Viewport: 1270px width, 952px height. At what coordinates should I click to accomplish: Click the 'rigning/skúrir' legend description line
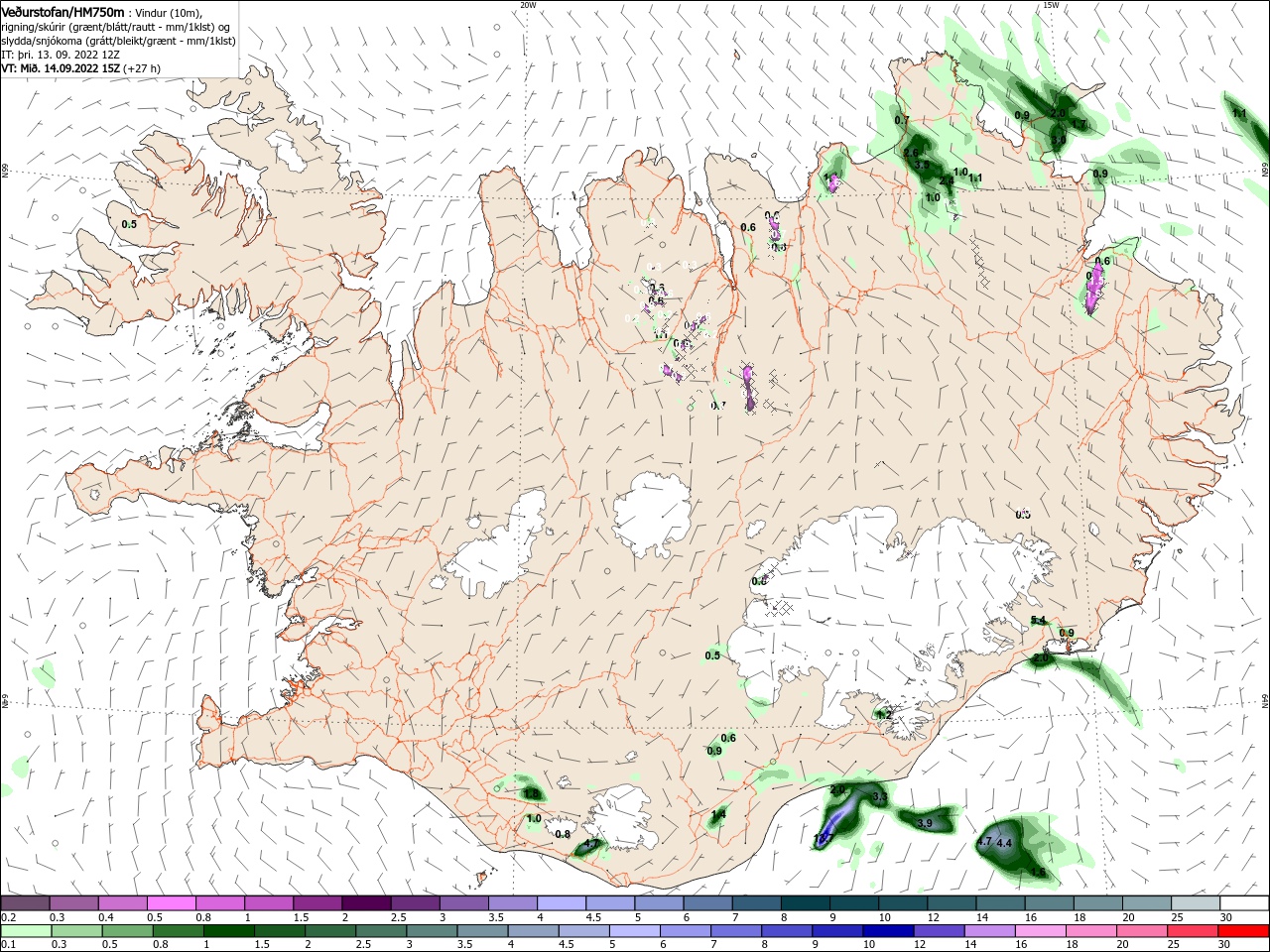pyautogui.click(x=117, y=27)
